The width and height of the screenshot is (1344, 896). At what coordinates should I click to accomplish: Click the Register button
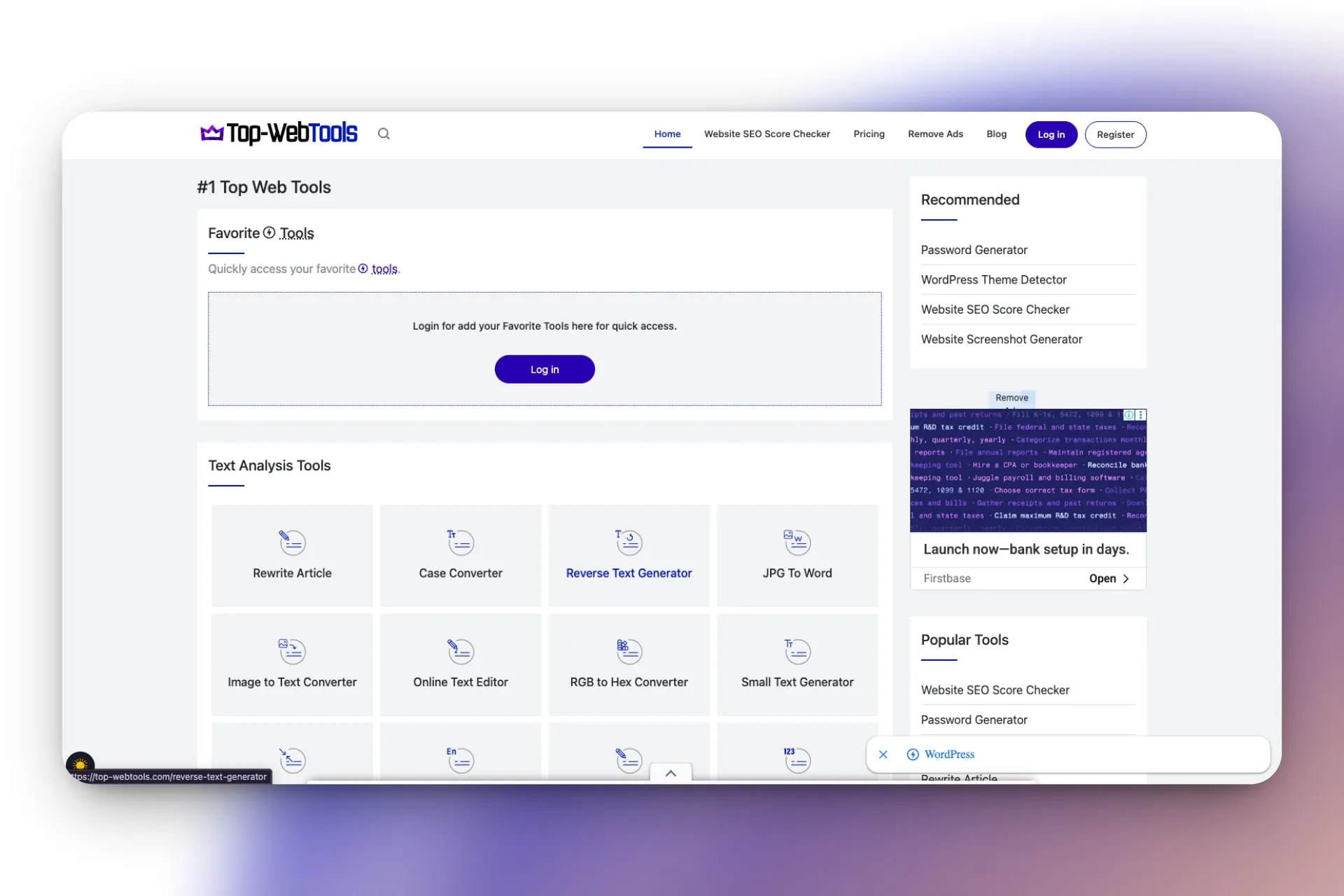pos(1115,134)
